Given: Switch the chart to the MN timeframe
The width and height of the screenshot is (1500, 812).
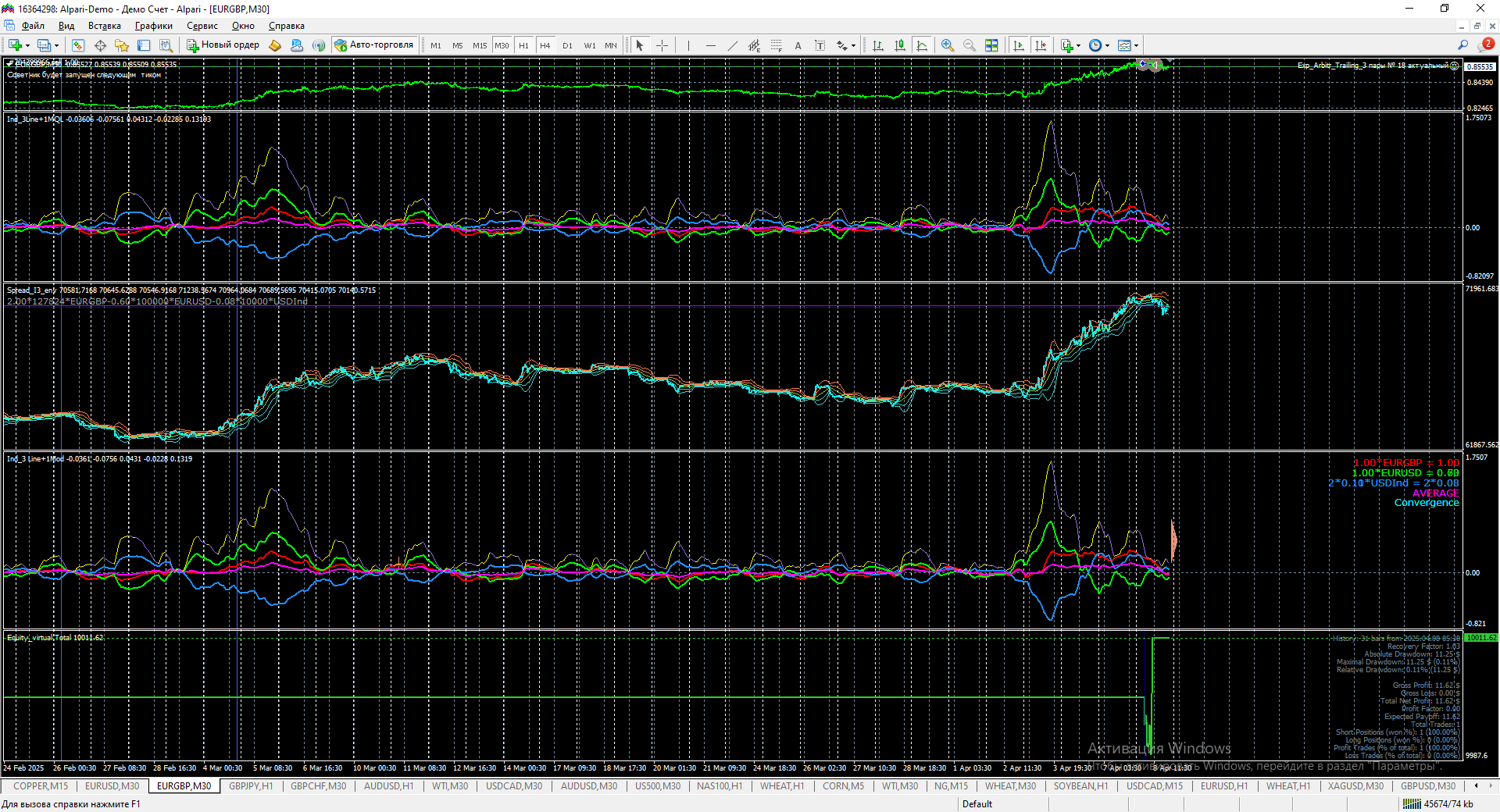Looking at the screenshot, I should [611, 45].
